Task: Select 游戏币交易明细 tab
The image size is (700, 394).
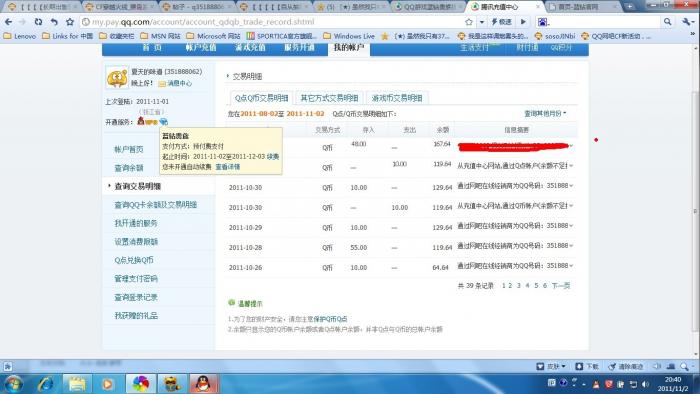Action: pos(397,98)
